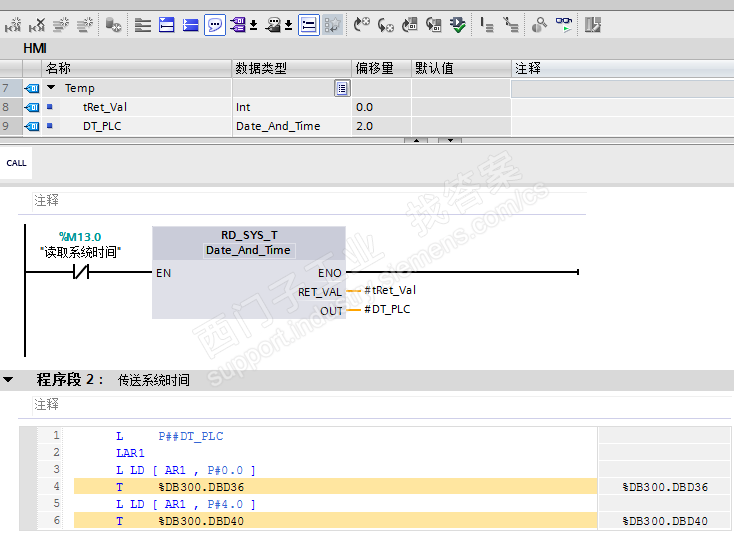This screenshot has width=734, height=536.
Task: Toggle free-form comments speech bubble icon
Action: point(215,25)
